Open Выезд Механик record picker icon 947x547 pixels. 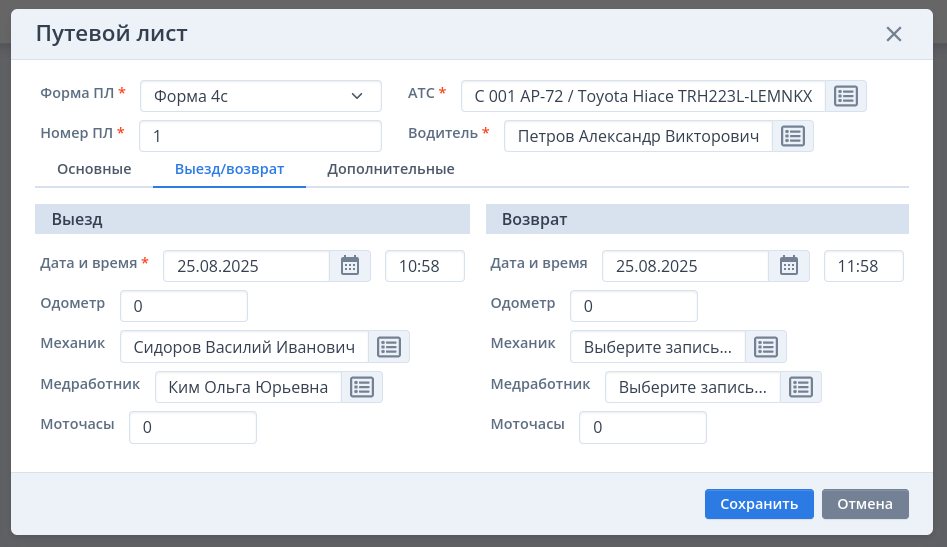(389, 347)
